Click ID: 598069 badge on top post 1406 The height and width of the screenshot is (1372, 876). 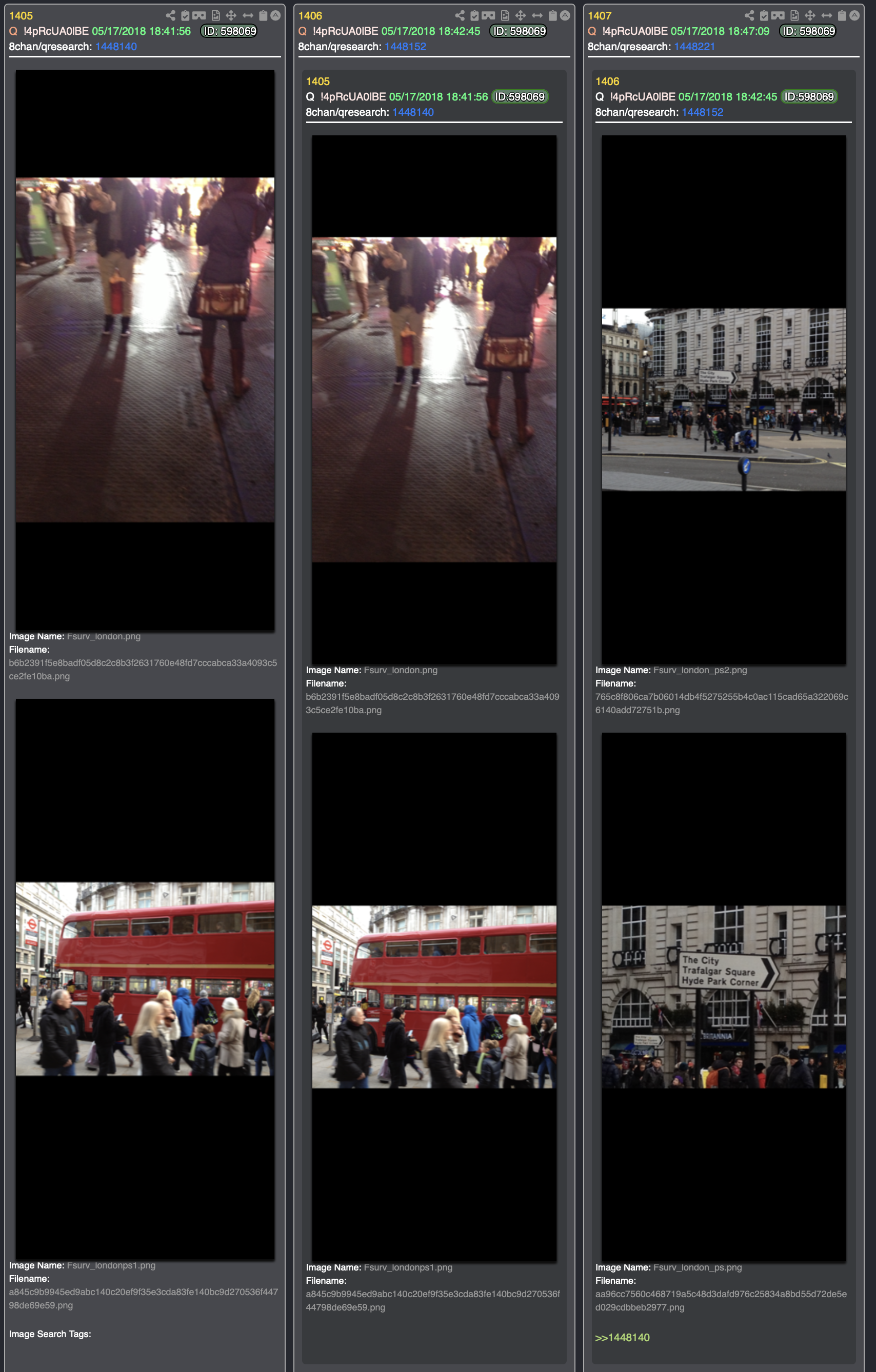[x=519, y=31]
